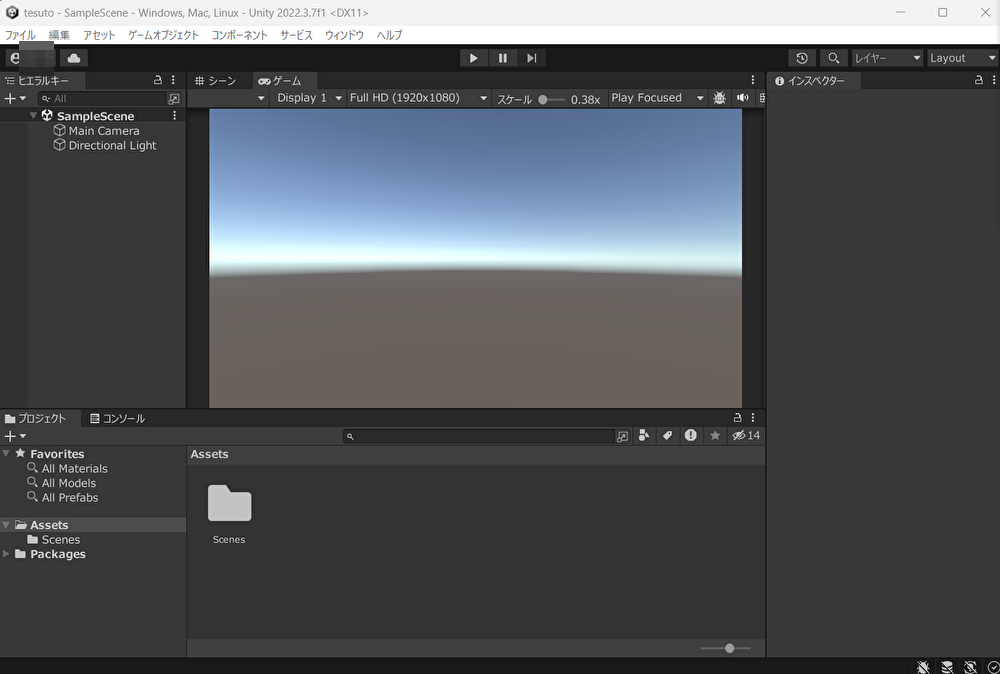Open the ヘルプ menu
Viewport: 1000px width, 674px height.
[389, 35]
